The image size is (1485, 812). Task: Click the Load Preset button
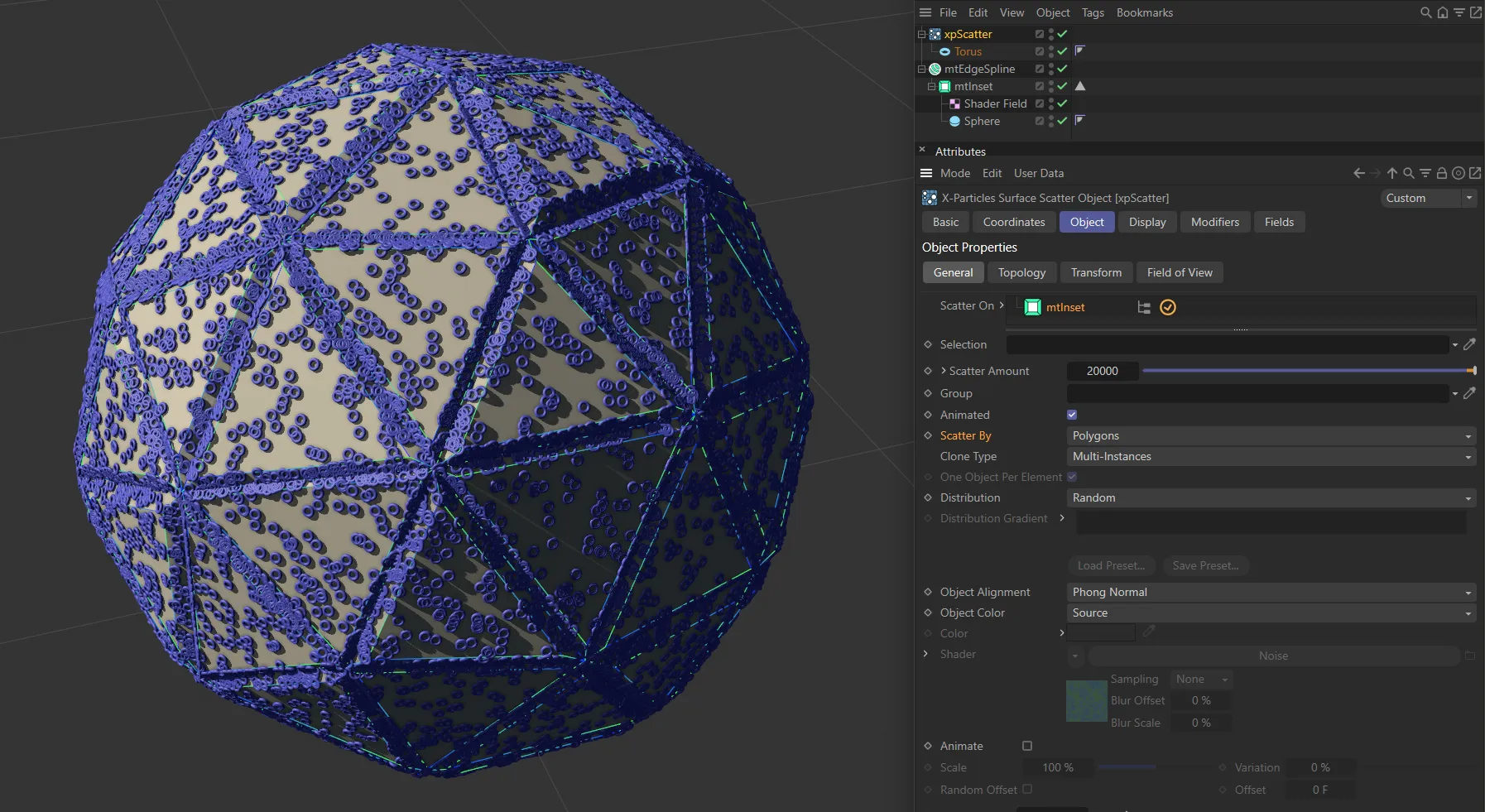pyautogui.click(x=1111, y=565)
